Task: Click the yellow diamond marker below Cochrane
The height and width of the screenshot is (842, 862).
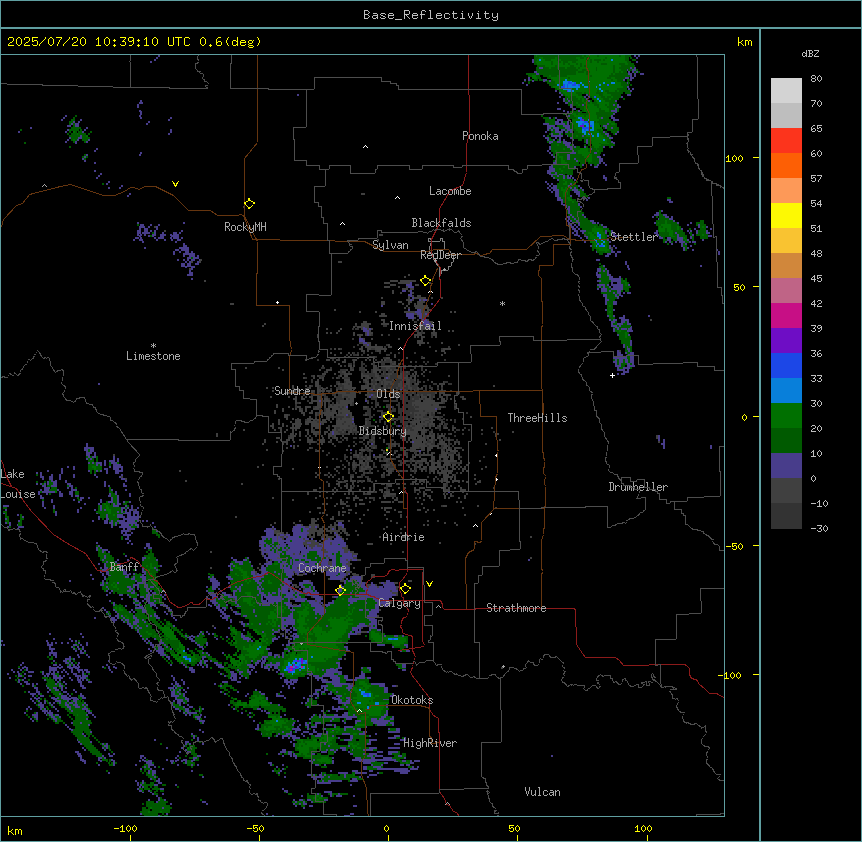Action: [340, 590]
